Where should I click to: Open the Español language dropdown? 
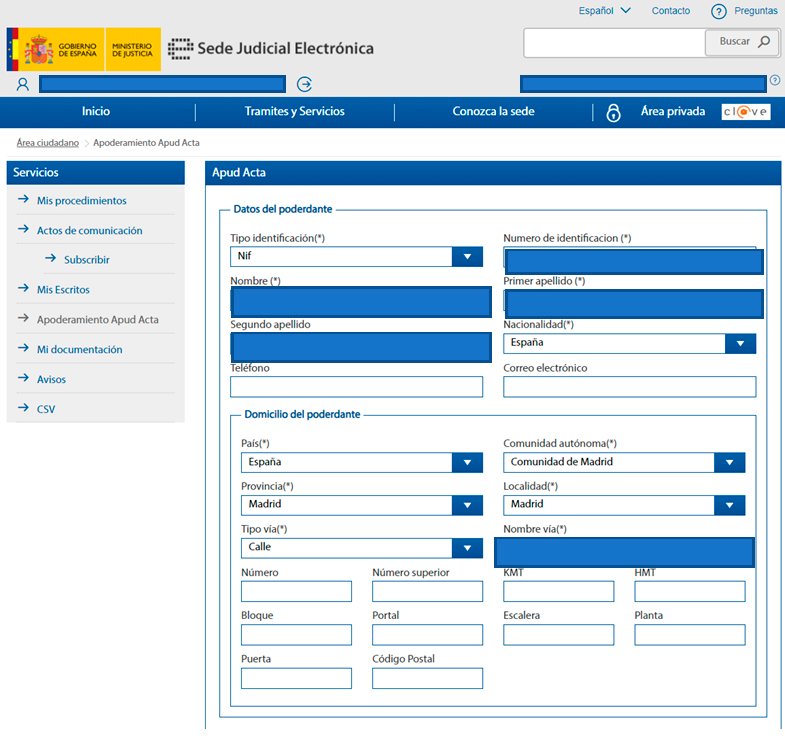coord(604,11)
